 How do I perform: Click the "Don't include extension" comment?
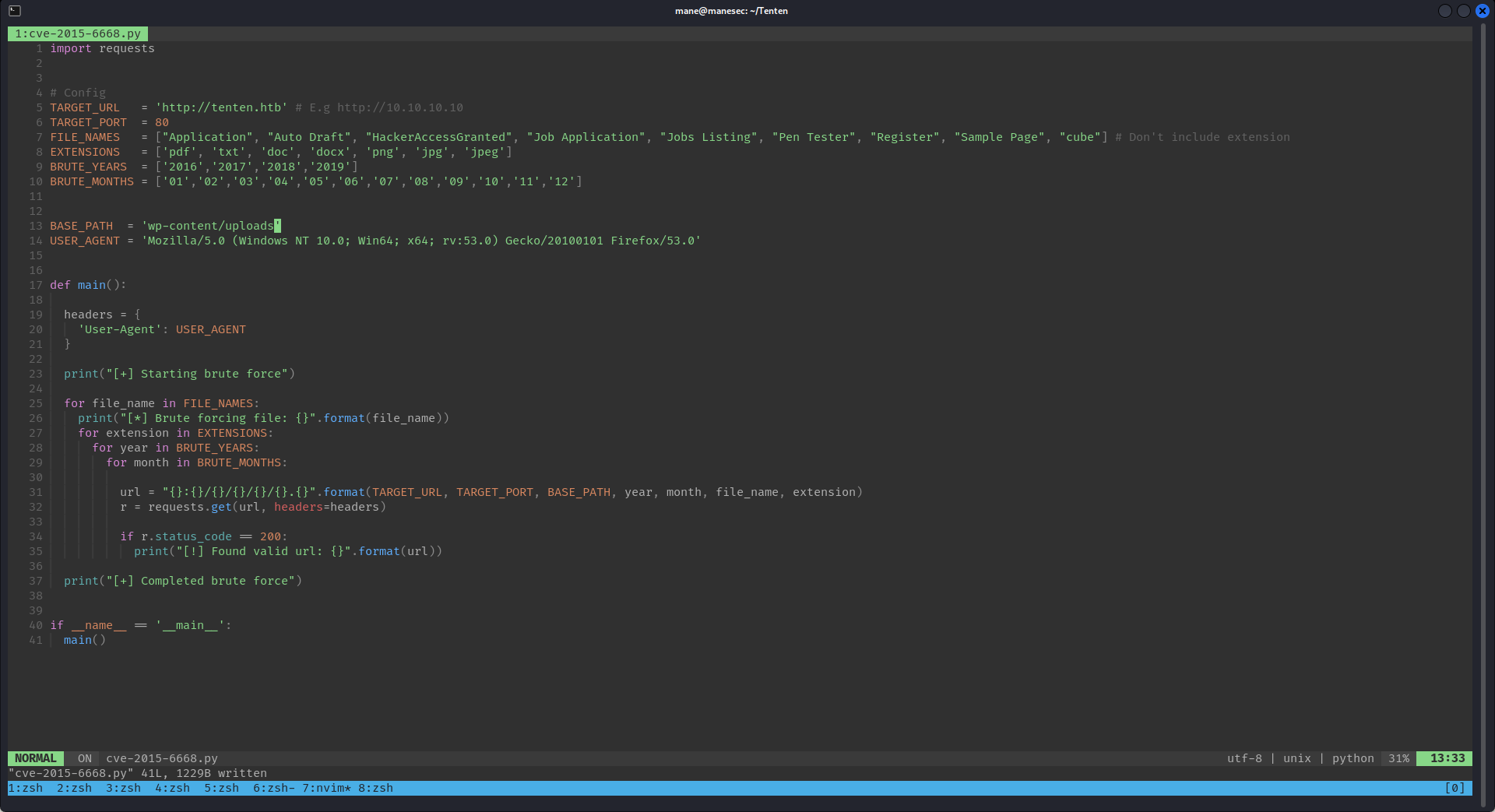pyautogui.click(x=1203, y=137)
